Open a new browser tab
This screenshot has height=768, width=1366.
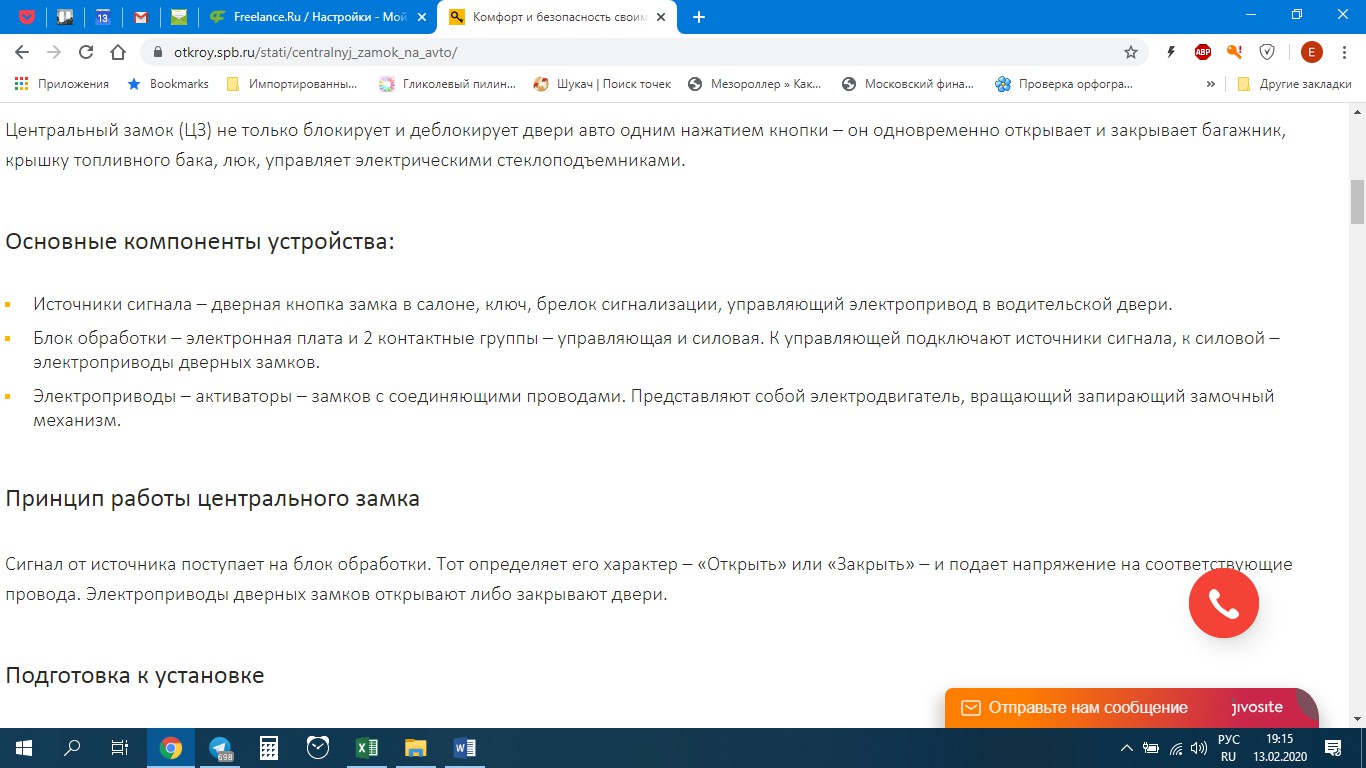click(699, 17)
